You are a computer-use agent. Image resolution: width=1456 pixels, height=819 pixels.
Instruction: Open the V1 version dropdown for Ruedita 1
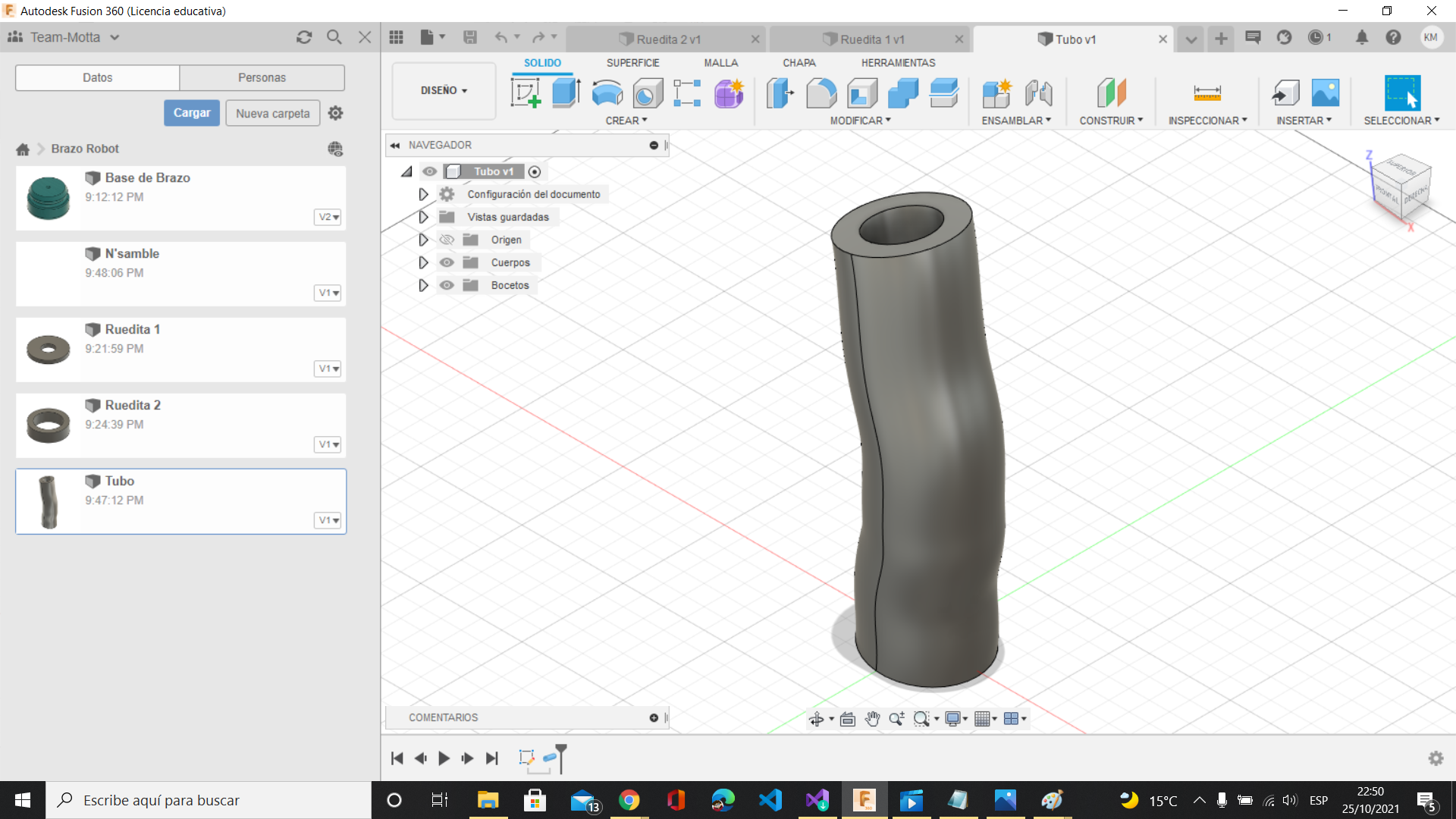pos(327,369)
